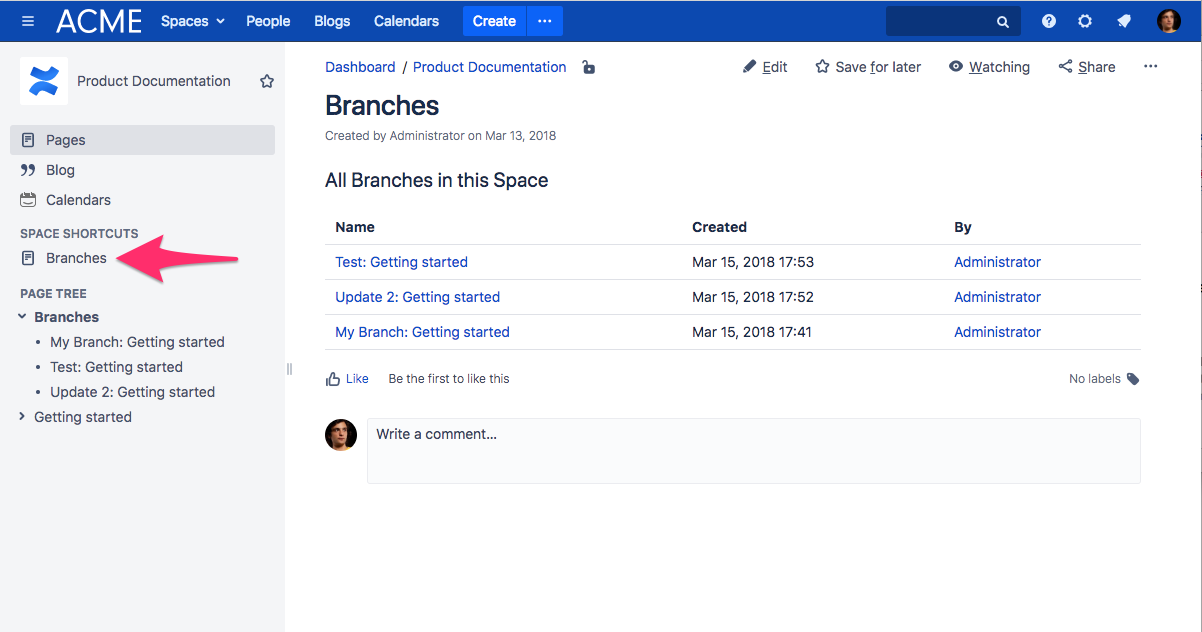Open the Branches space shortcut

(x=76, y=258)
